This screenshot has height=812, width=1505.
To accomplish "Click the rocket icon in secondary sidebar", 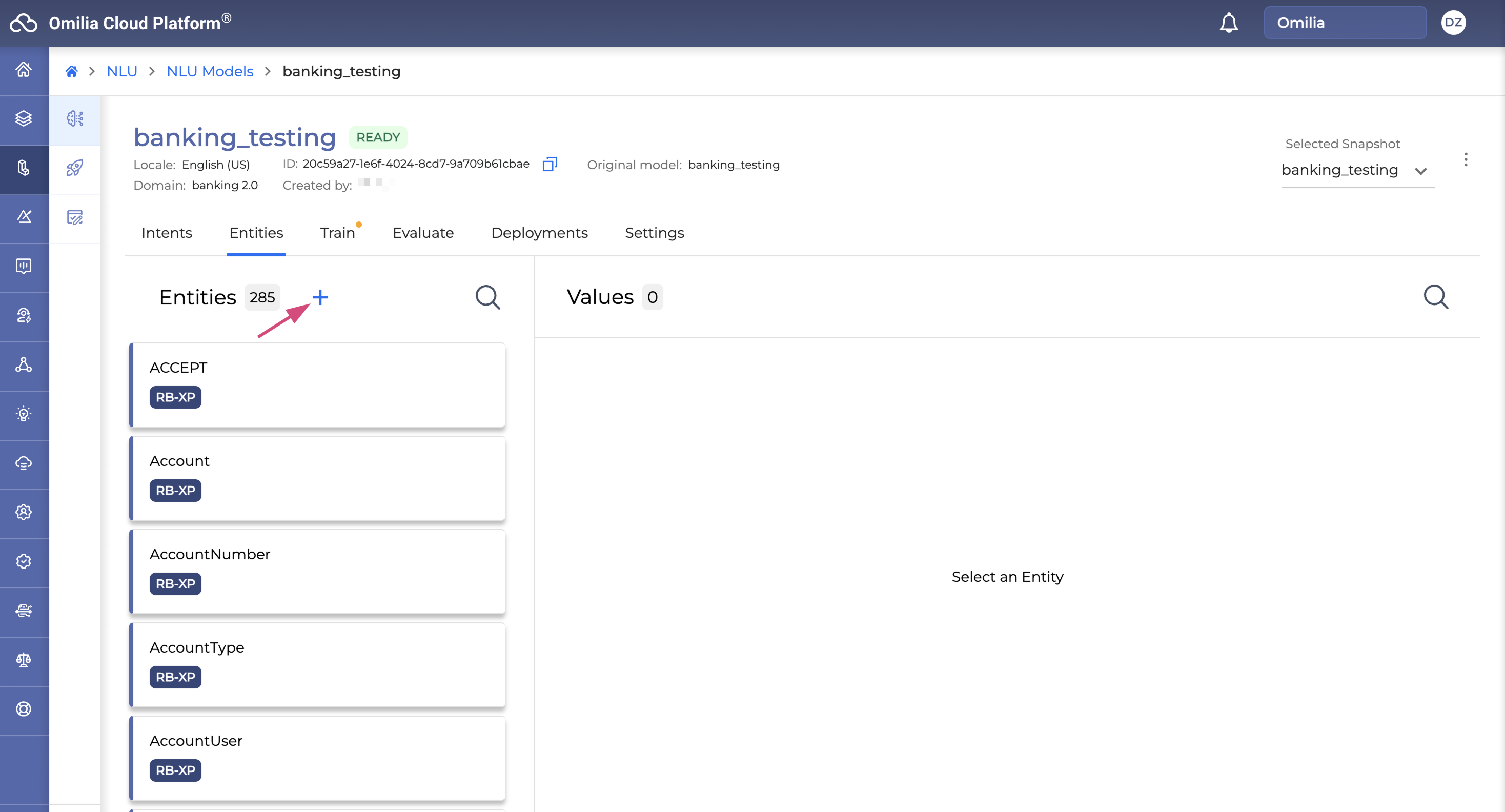I will [x=75, y=168].
